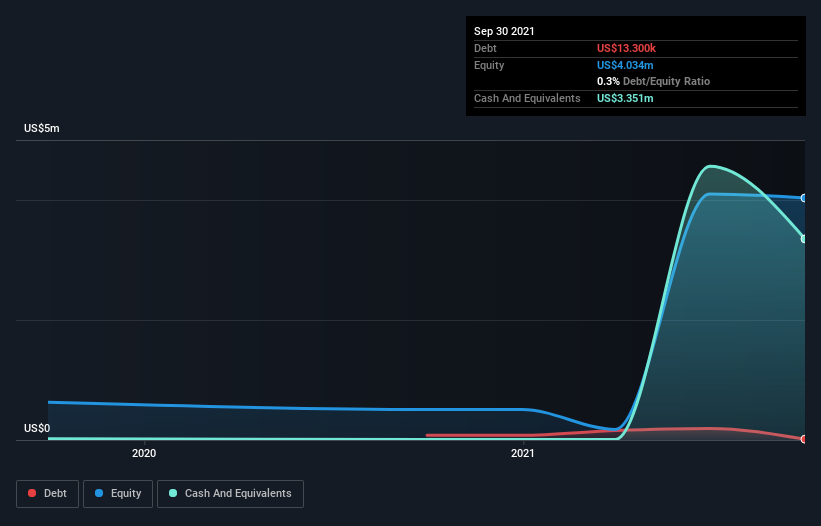
Task: Select the red Debt endpoint marker on chart
Action: click(x=804, y=439)
